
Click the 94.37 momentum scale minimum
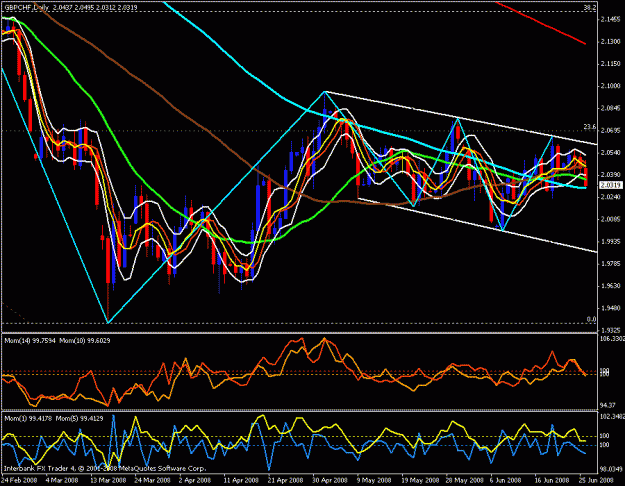tap(607, 405)
